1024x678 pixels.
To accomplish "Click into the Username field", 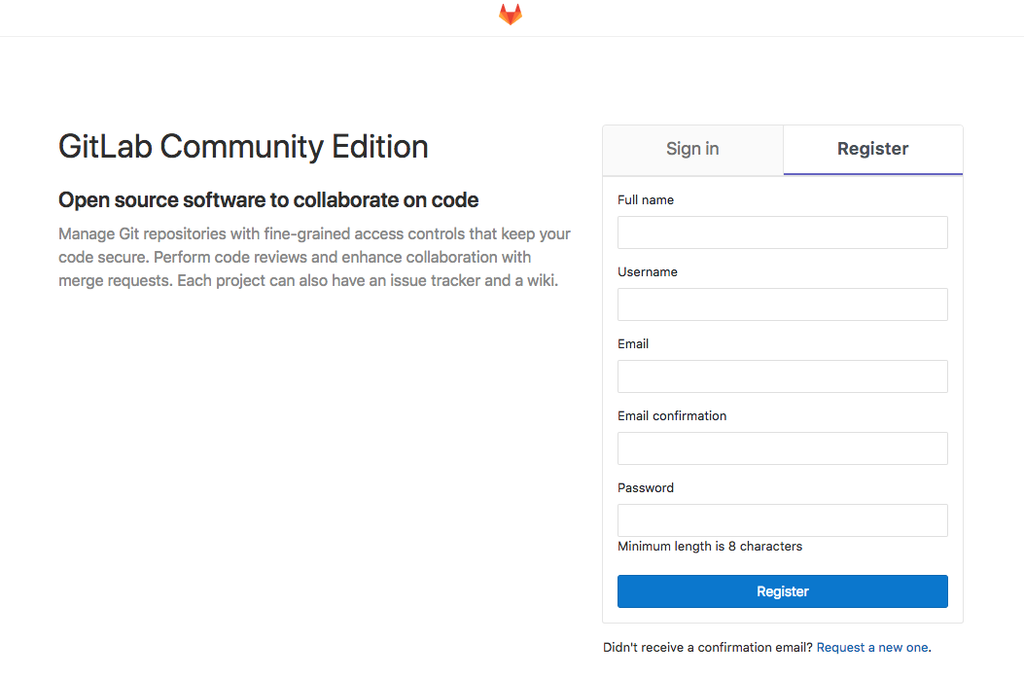I will (x=782, y=304).
